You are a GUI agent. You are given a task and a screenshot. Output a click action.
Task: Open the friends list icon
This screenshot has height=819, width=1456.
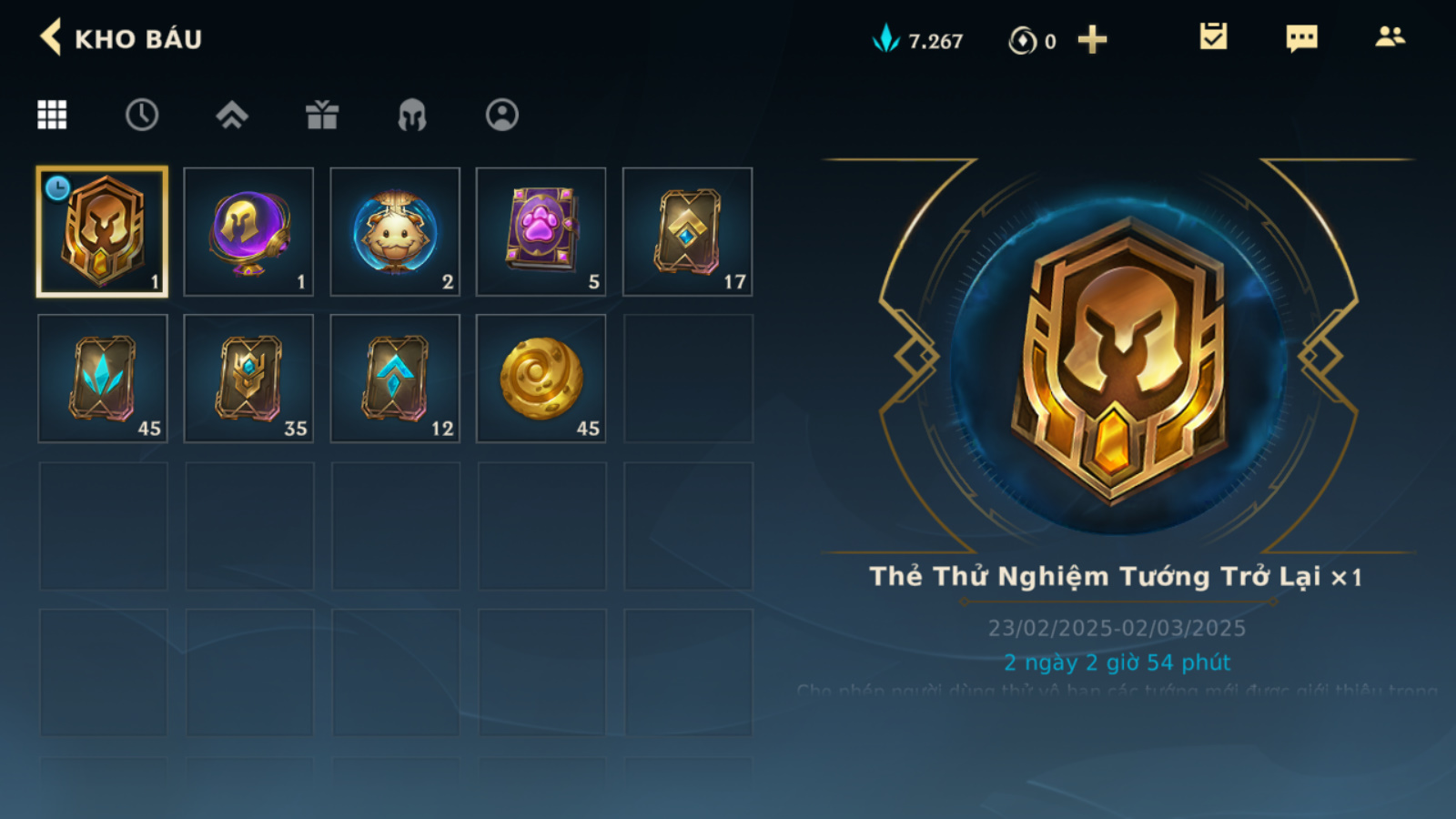(x=1390, y=37)
